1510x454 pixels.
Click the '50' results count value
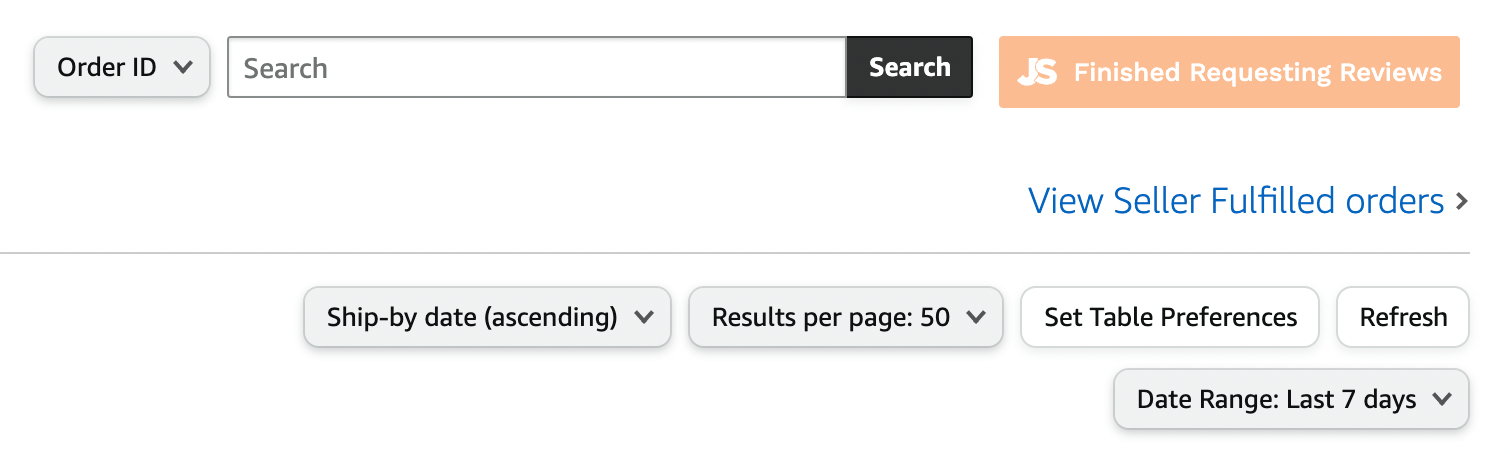935,317
